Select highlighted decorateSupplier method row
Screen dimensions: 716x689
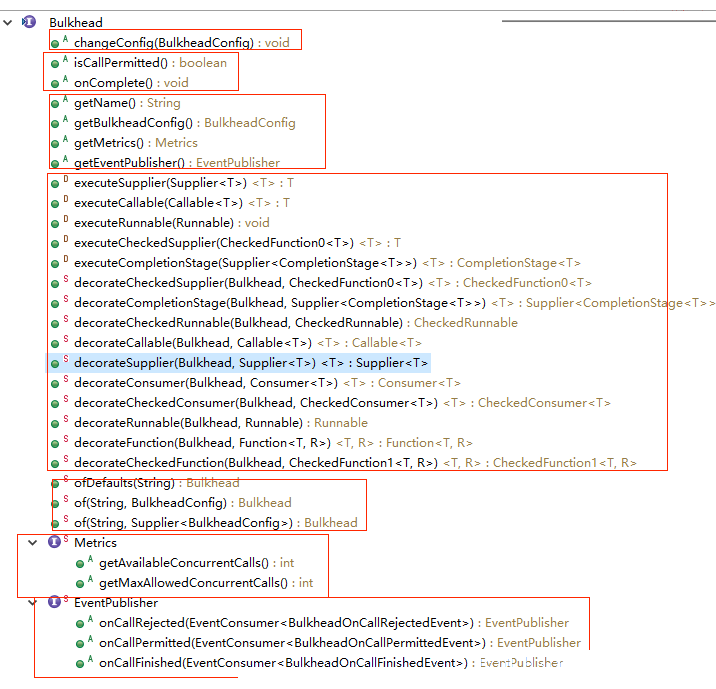pyautogui.click(x=251, y=363)
